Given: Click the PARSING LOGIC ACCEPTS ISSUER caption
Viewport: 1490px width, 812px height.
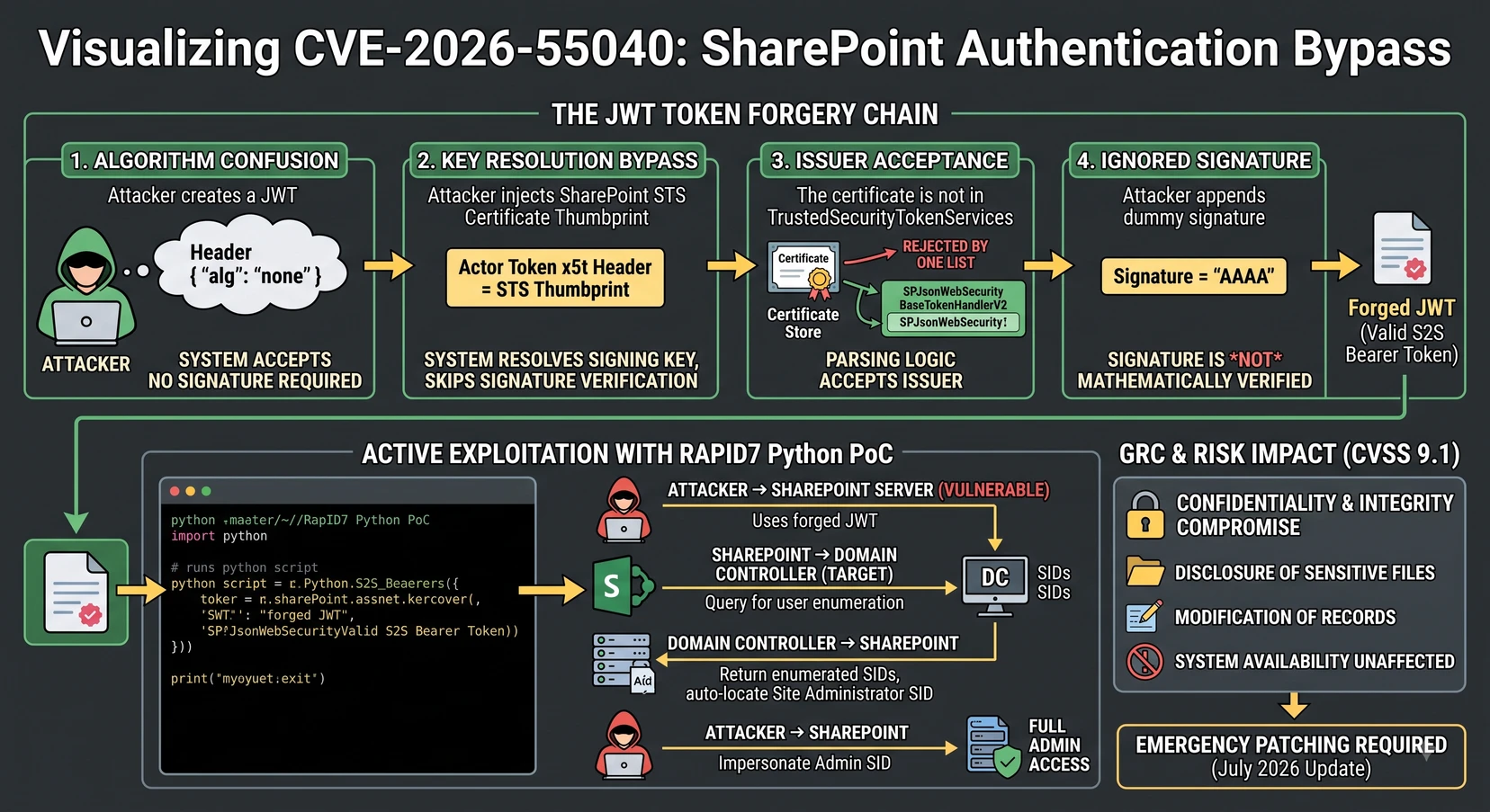Looking at the screenshot, I should coord(891,370).
